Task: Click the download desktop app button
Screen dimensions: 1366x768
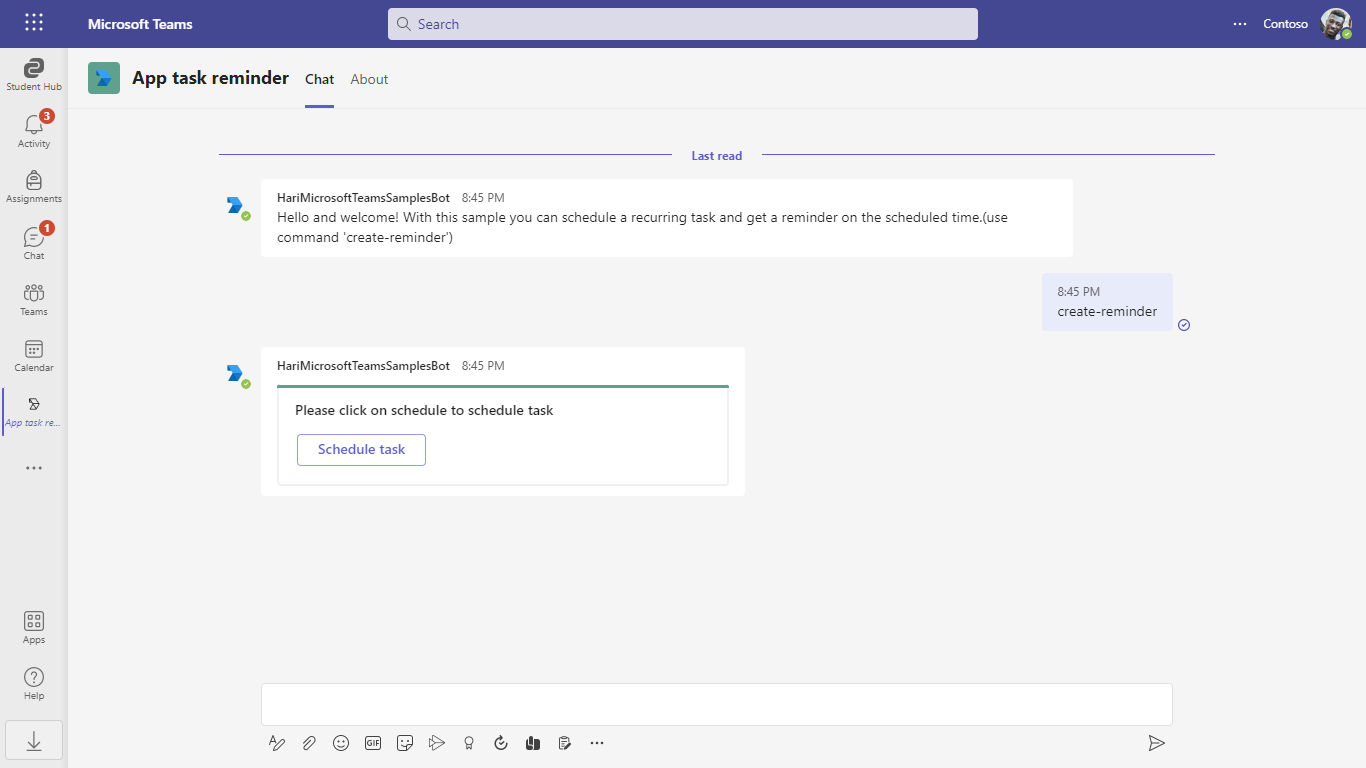Action: (x=34, y=740)
